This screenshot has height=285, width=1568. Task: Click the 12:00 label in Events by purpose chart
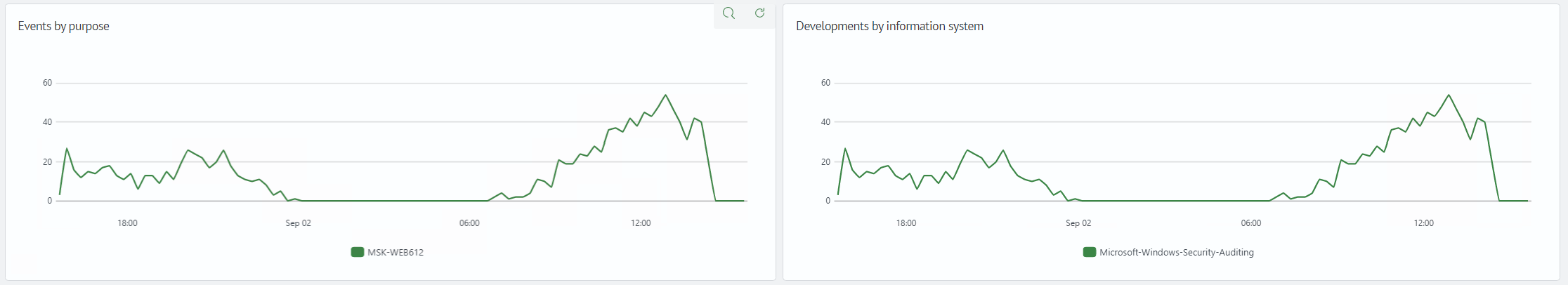[x=641, y=223]
